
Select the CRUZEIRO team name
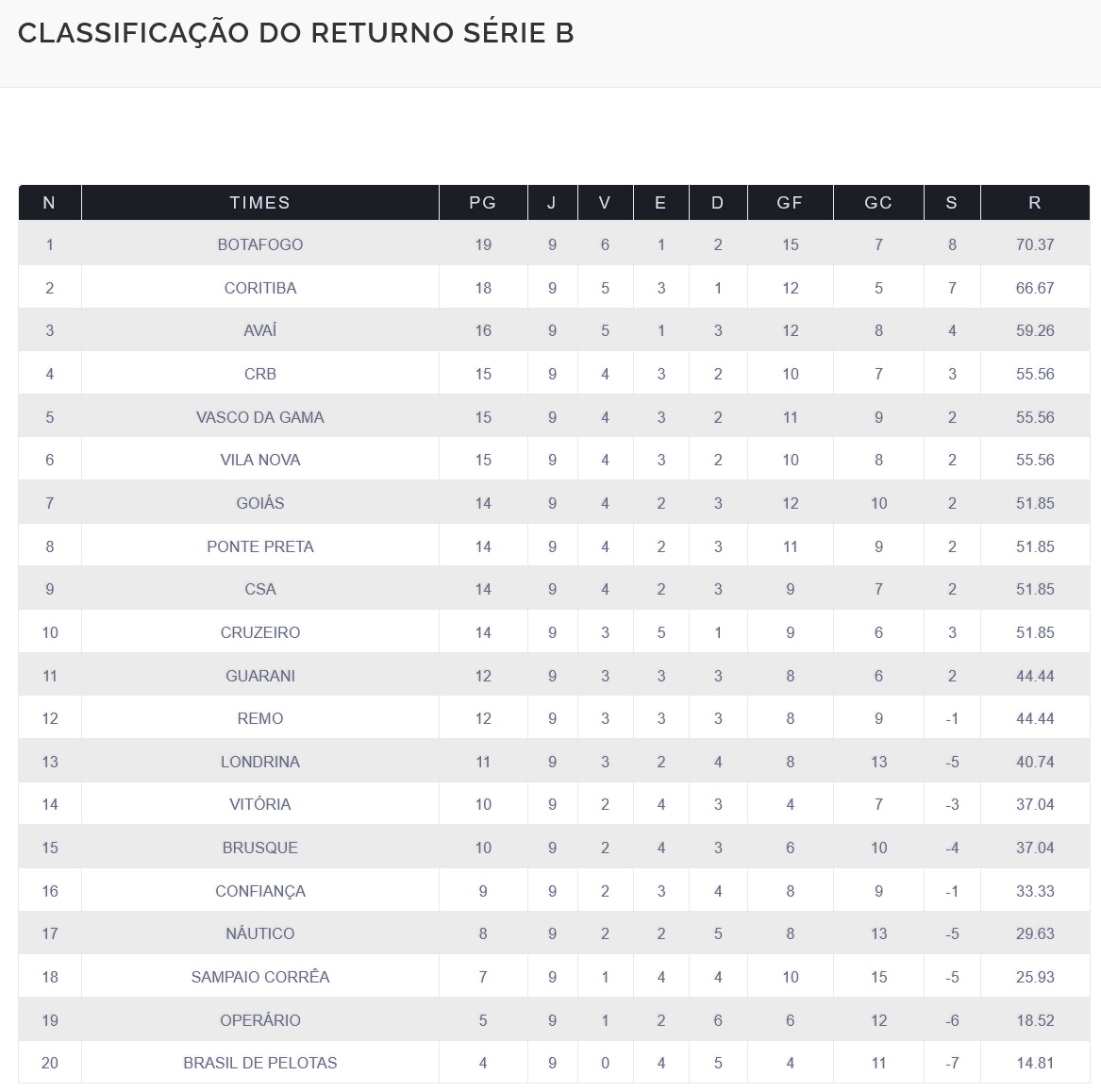pos(259,632)
